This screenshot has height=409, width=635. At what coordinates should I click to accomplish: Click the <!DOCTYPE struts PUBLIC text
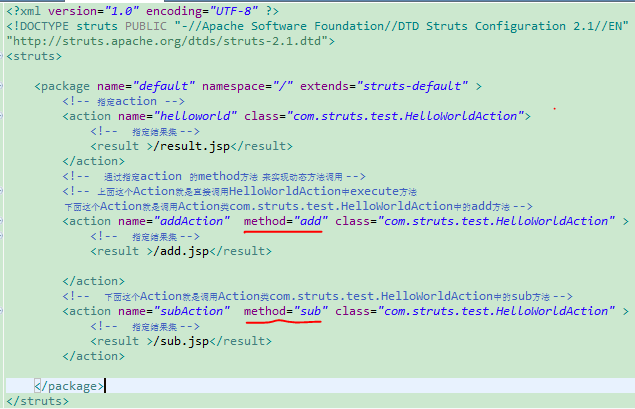(86, 26)
